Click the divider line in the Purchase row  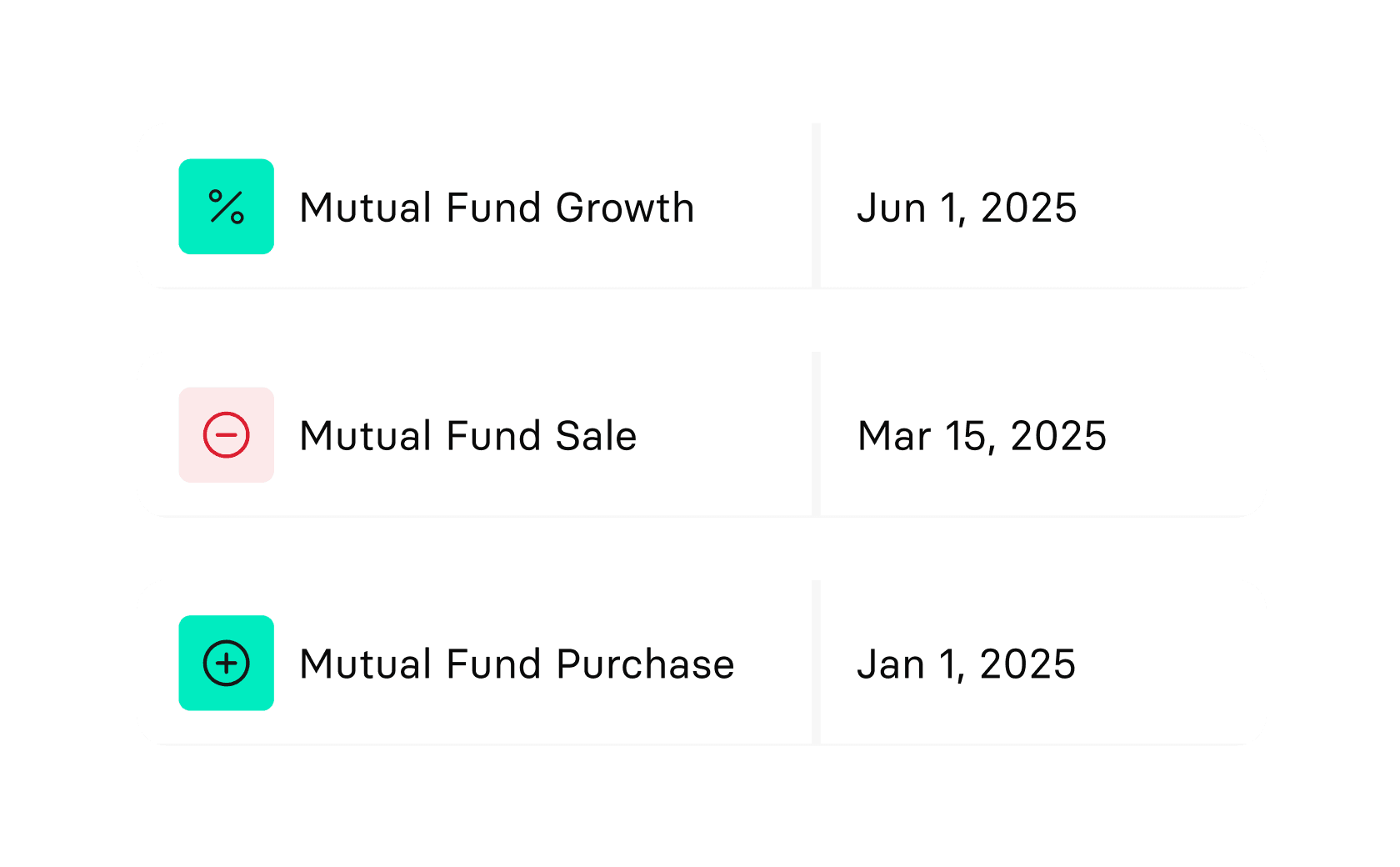(x=816, y=664)
